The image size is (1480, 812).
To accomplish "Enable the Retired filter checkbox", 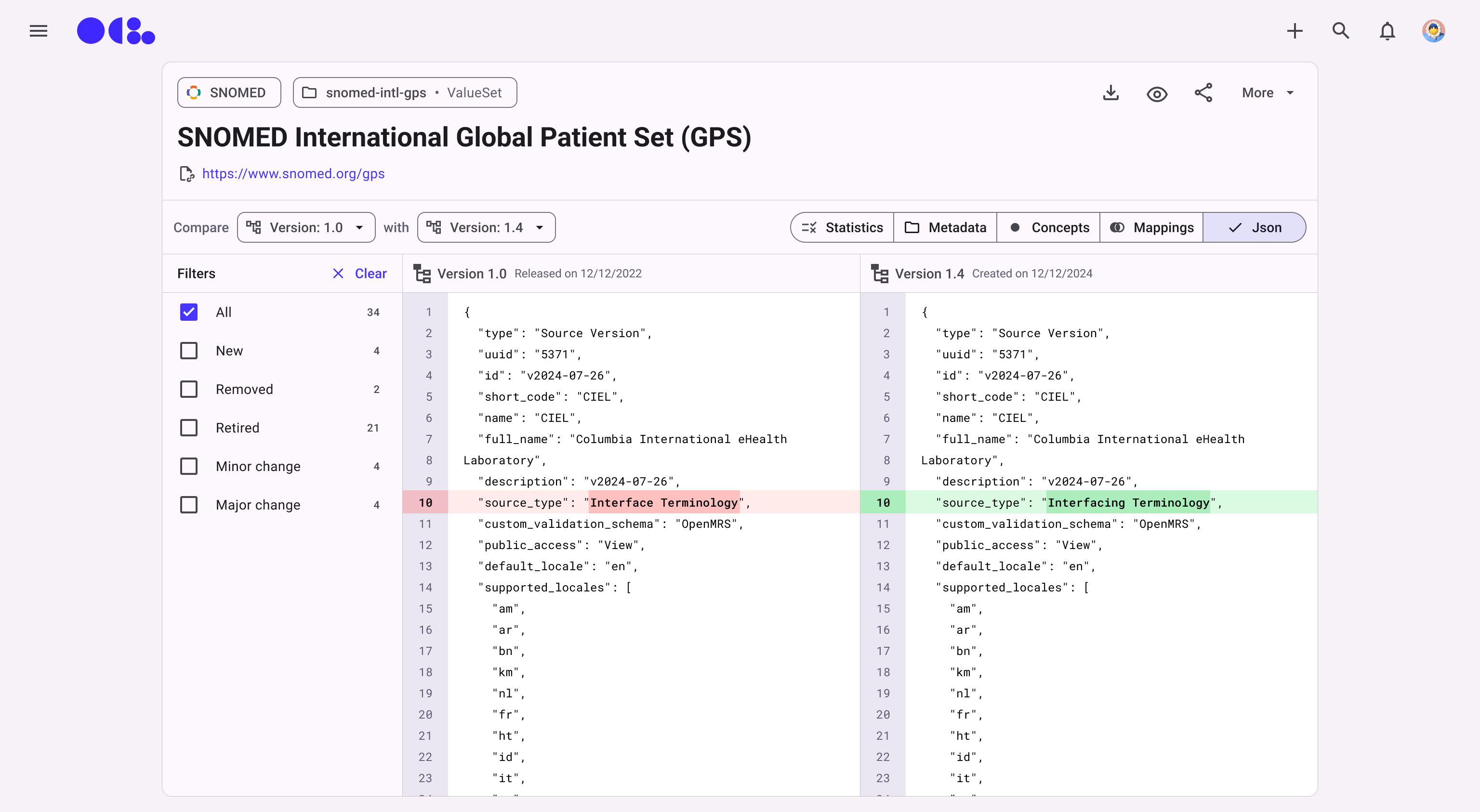I will [x=189, y=428].
